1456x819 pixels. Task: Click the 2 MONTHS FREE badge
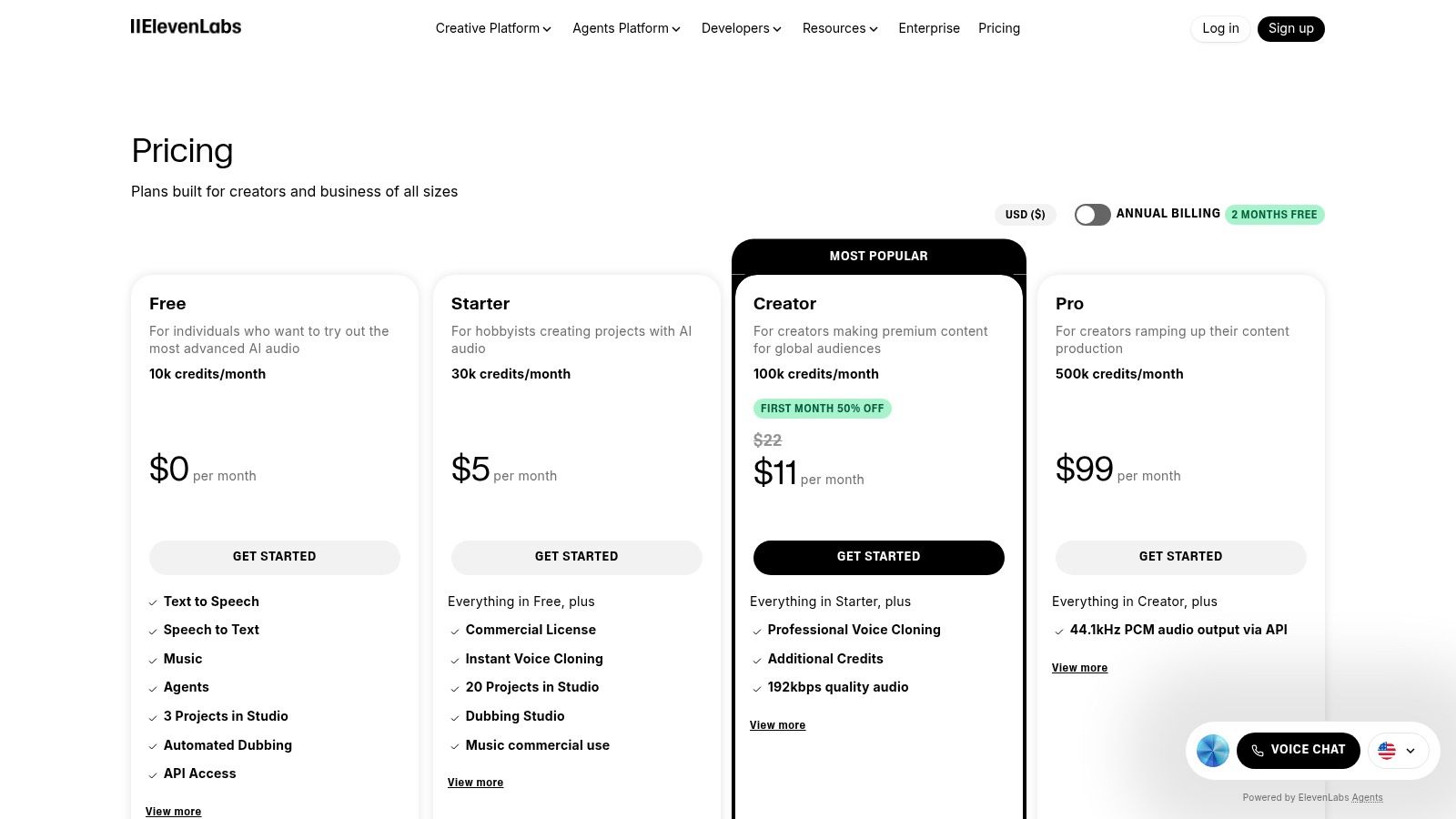pyautogui.click(x=1274, y=215)
